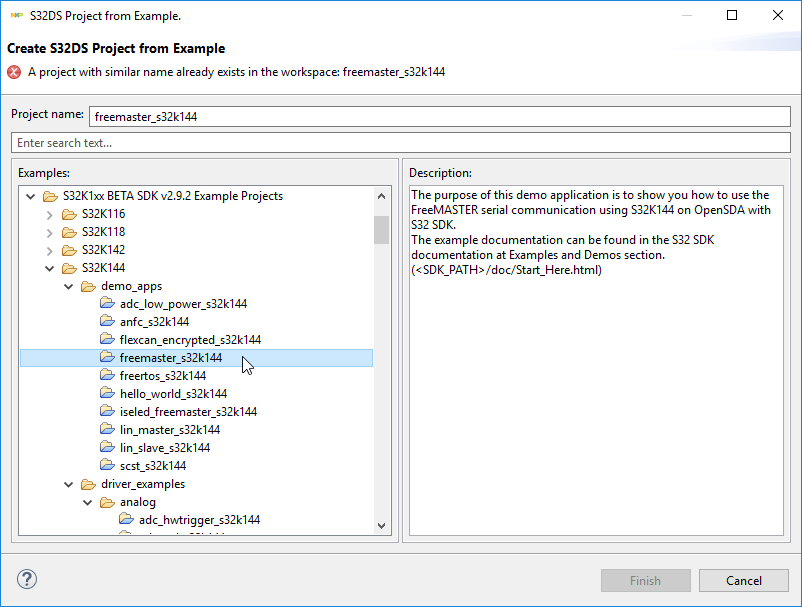This screenshot has width=802, height=607.
Task: Click the folder icon beside lin_master_s32k144
Action: (x=108, y=430)
